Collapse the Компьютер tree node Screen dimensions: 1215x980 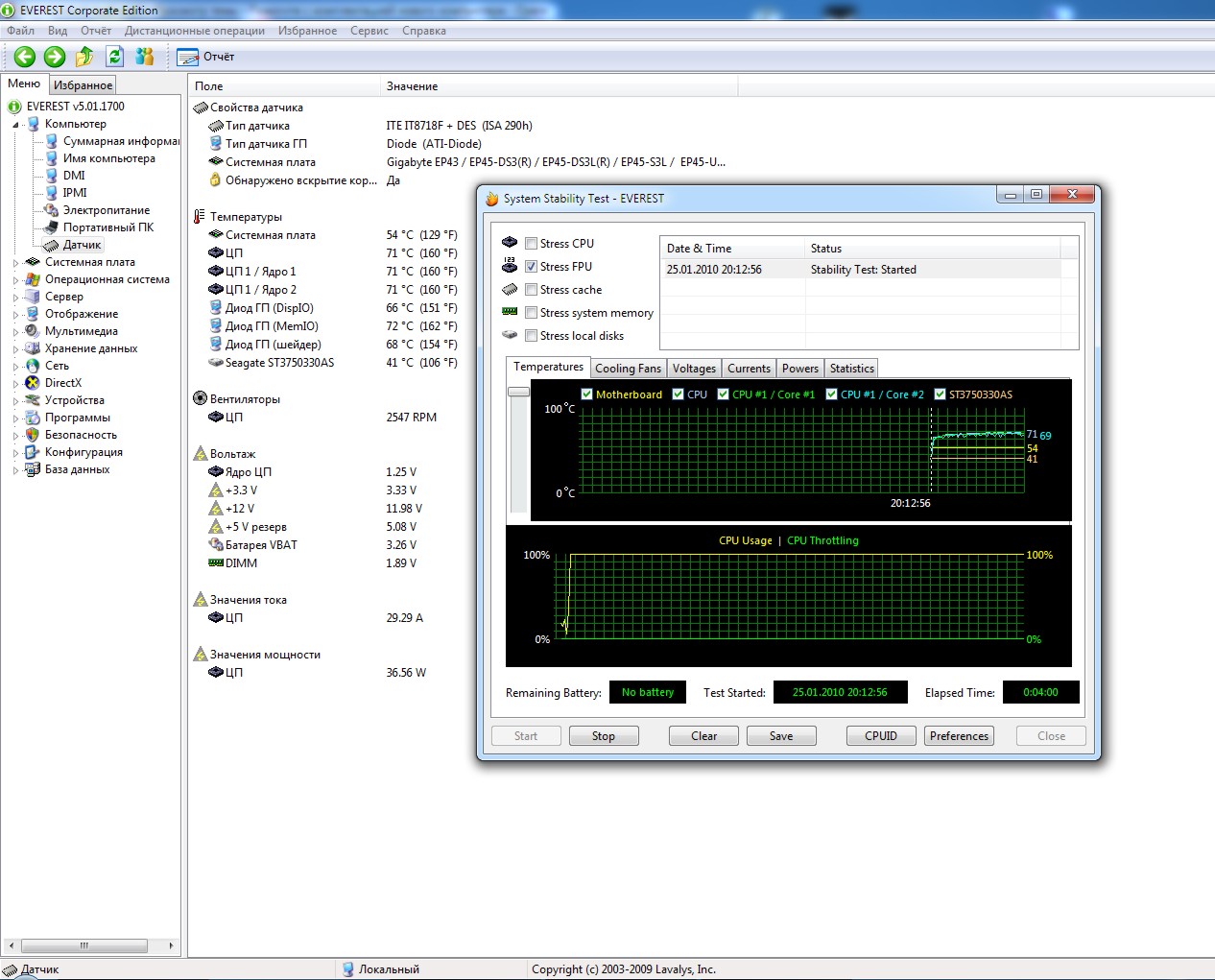tap(15, 125)
